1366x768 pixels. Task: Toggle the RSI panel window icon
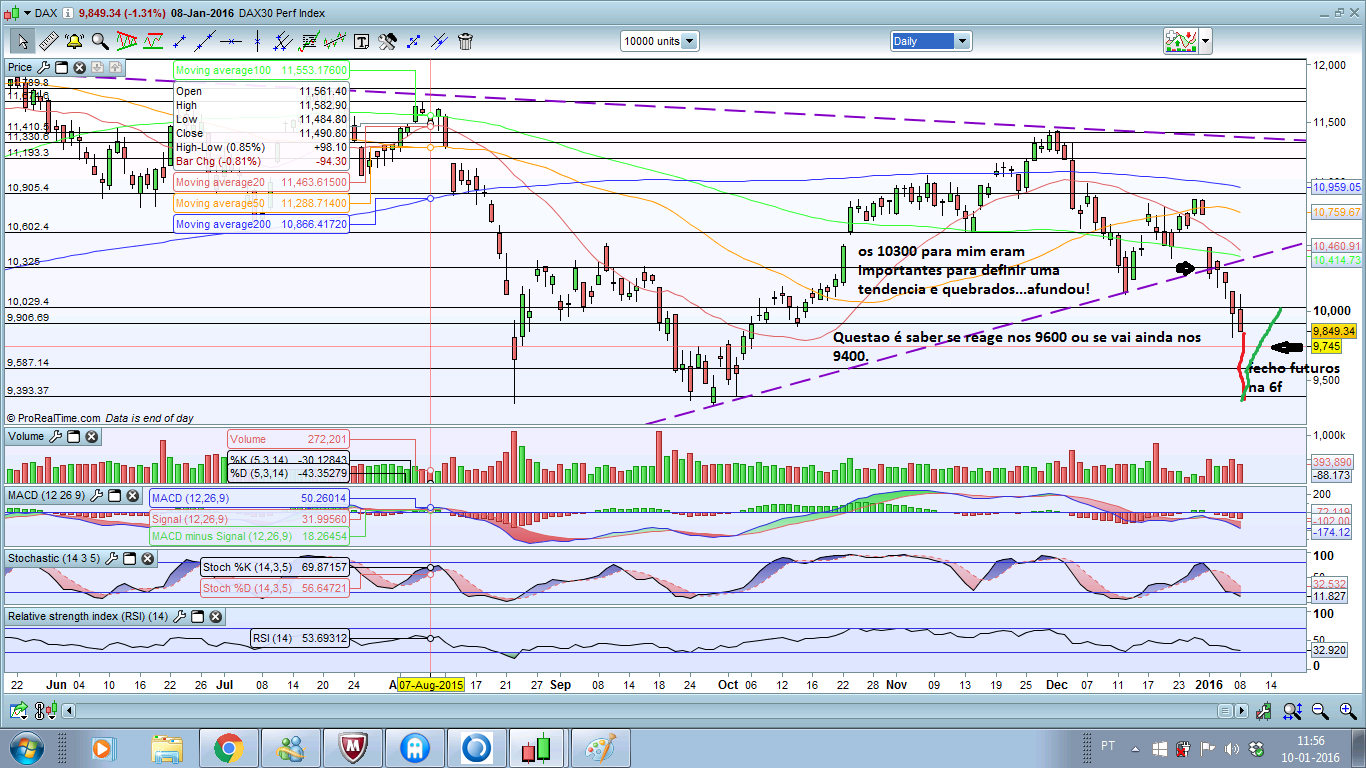pyautogui.click(x=197, y=617)
